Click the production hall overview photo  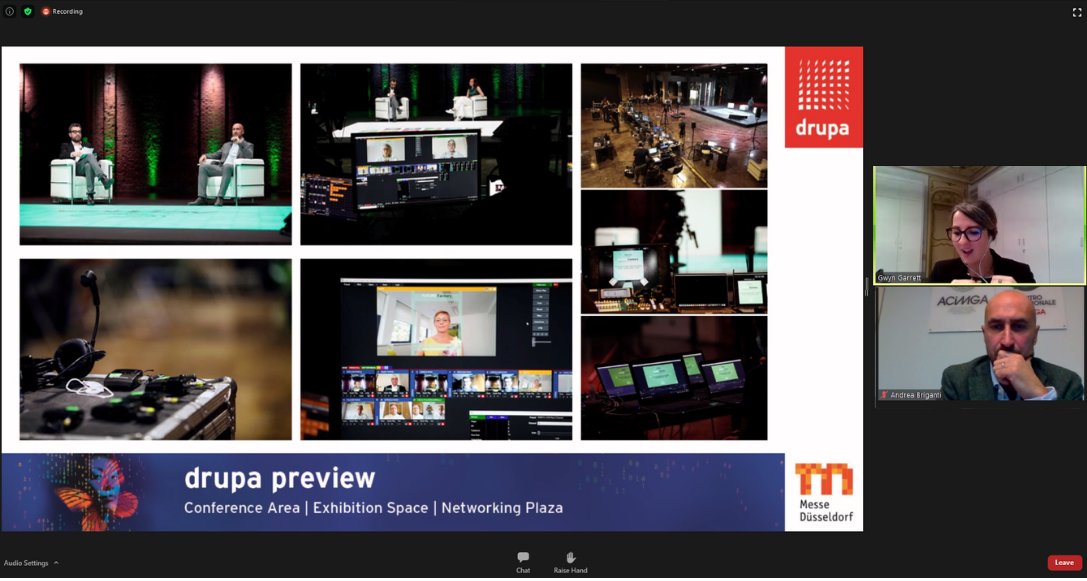[x=674, y=125]
